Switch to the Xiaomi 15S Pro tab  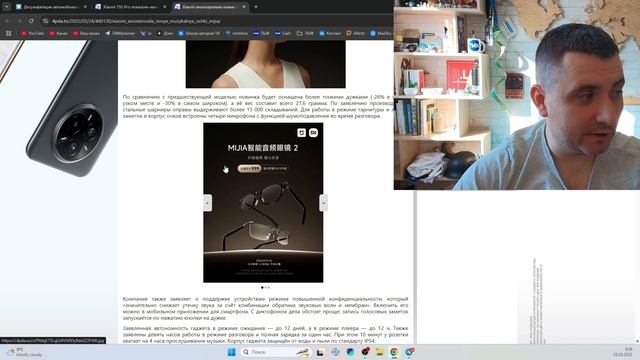131,7
